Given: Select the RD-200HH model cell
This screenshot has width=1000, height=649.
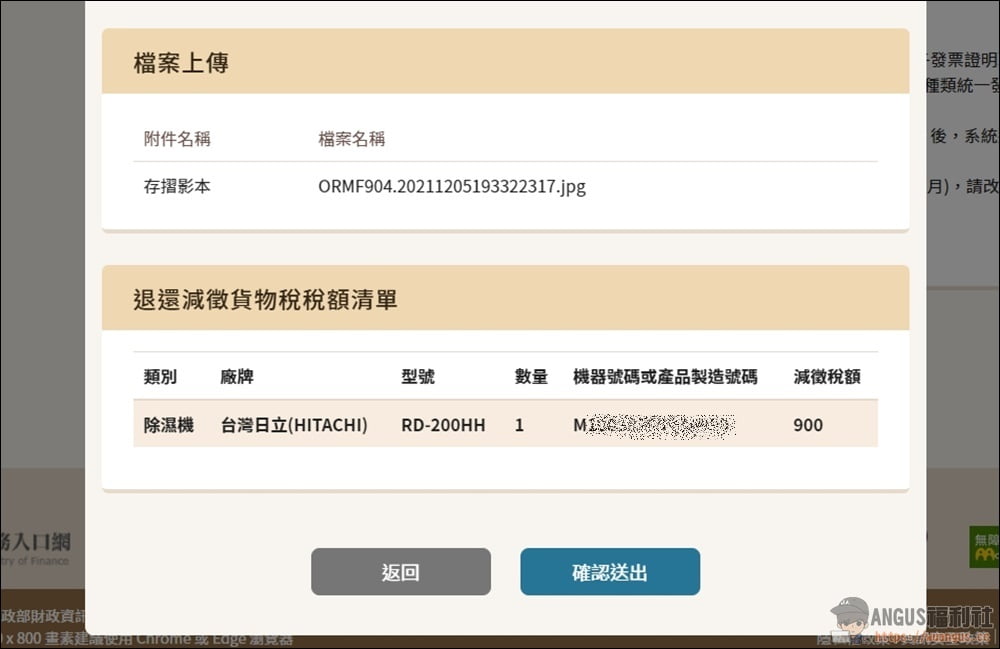Looking at the screenshot, I should pyautogui.click(x=443, y=425).
